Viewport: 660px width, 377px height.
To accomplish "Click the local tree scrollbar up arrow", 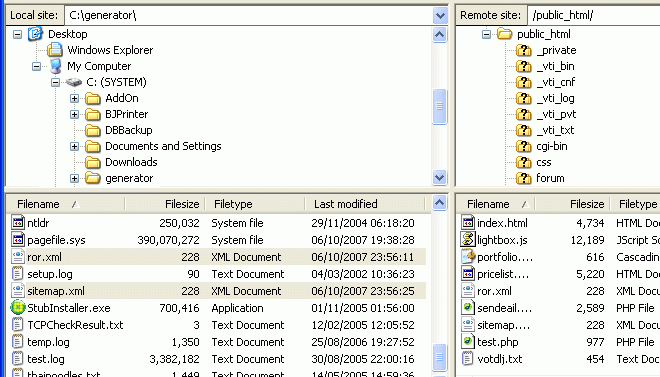I will [x=440, y=35].
